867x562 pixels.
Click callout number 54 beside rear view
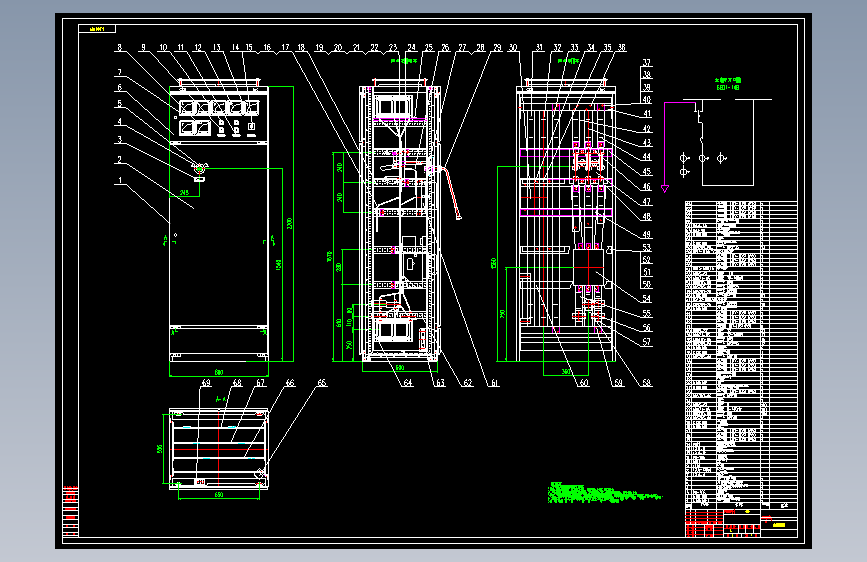click(646, 299)
